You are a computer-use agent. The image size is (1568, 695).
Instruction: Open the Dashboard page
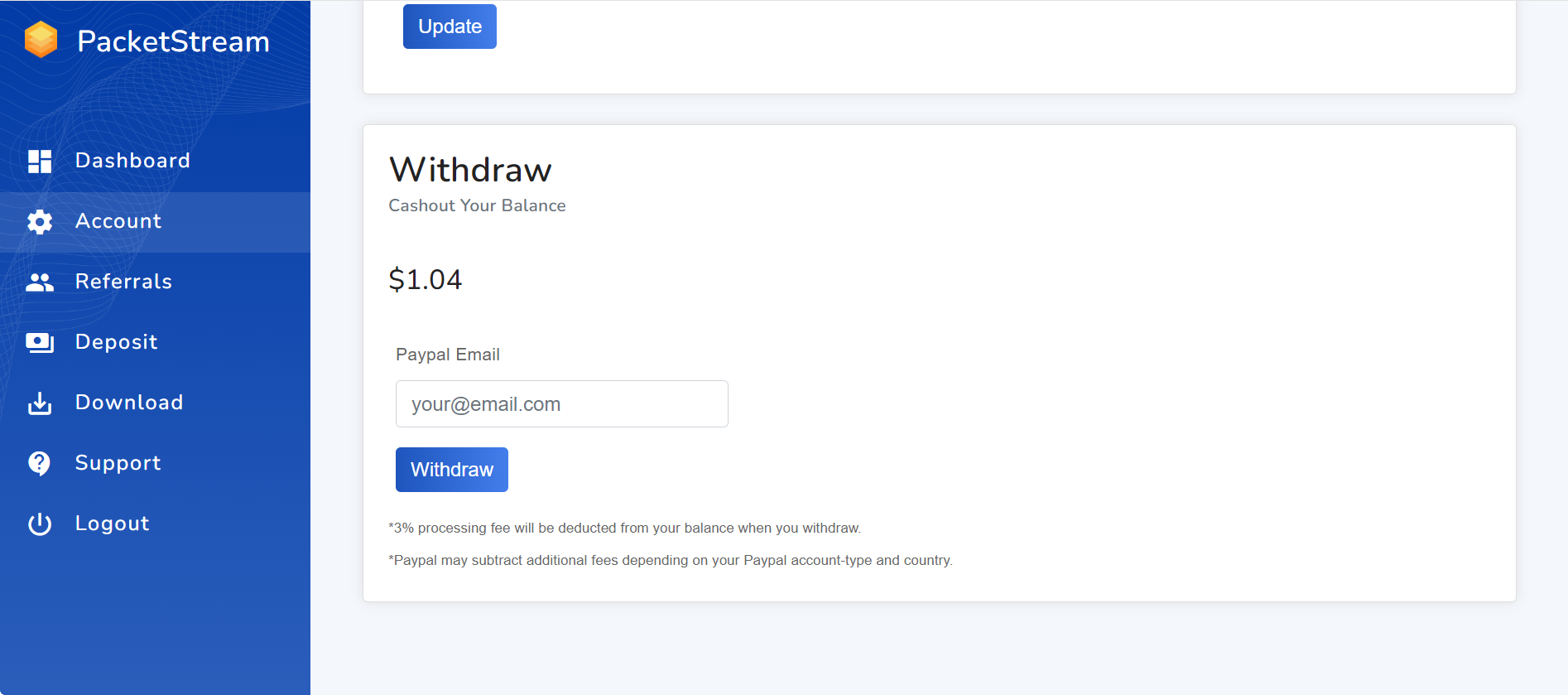(132, 161)
